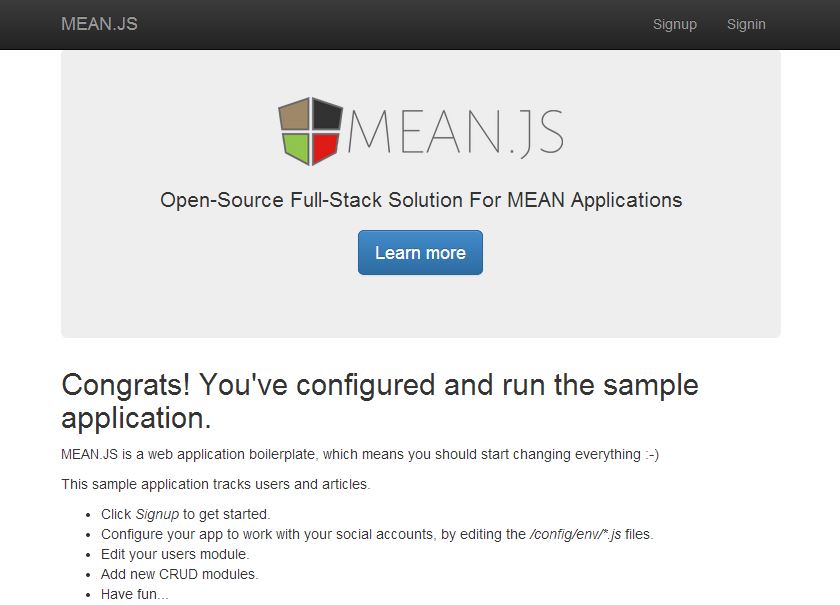Image resolution: width=840 pixels, height=605 pixels.
Task: Click the dark gray quadrant of shield logo
Action: coord(327,115)
